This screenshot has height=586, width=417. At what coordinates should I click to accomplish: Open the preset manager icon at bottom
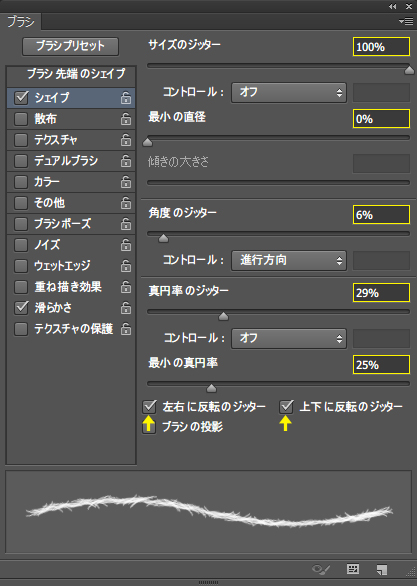click(353, 569)
